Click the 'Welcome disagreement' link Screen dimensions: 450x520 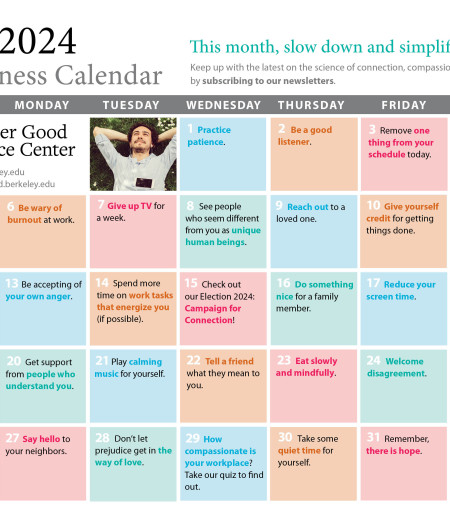pyautogui.click(x=397, y=367)
